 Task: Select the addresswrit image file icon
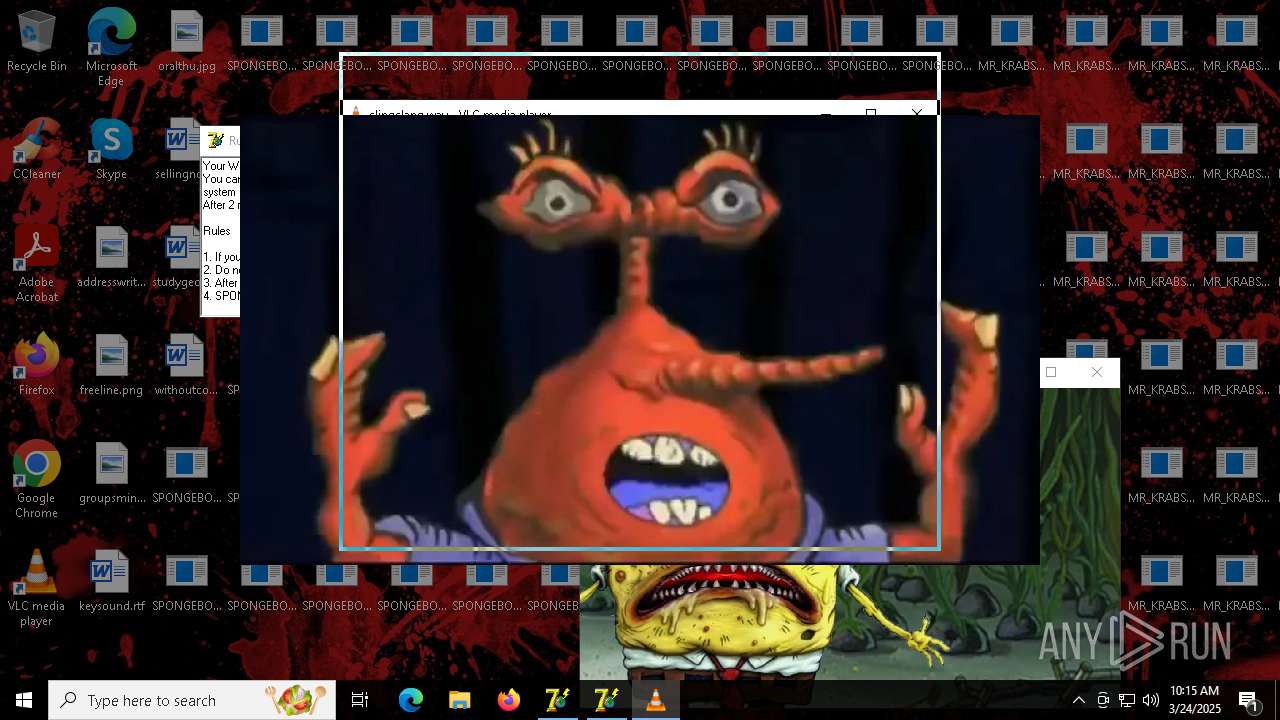[x=111, y=258]
